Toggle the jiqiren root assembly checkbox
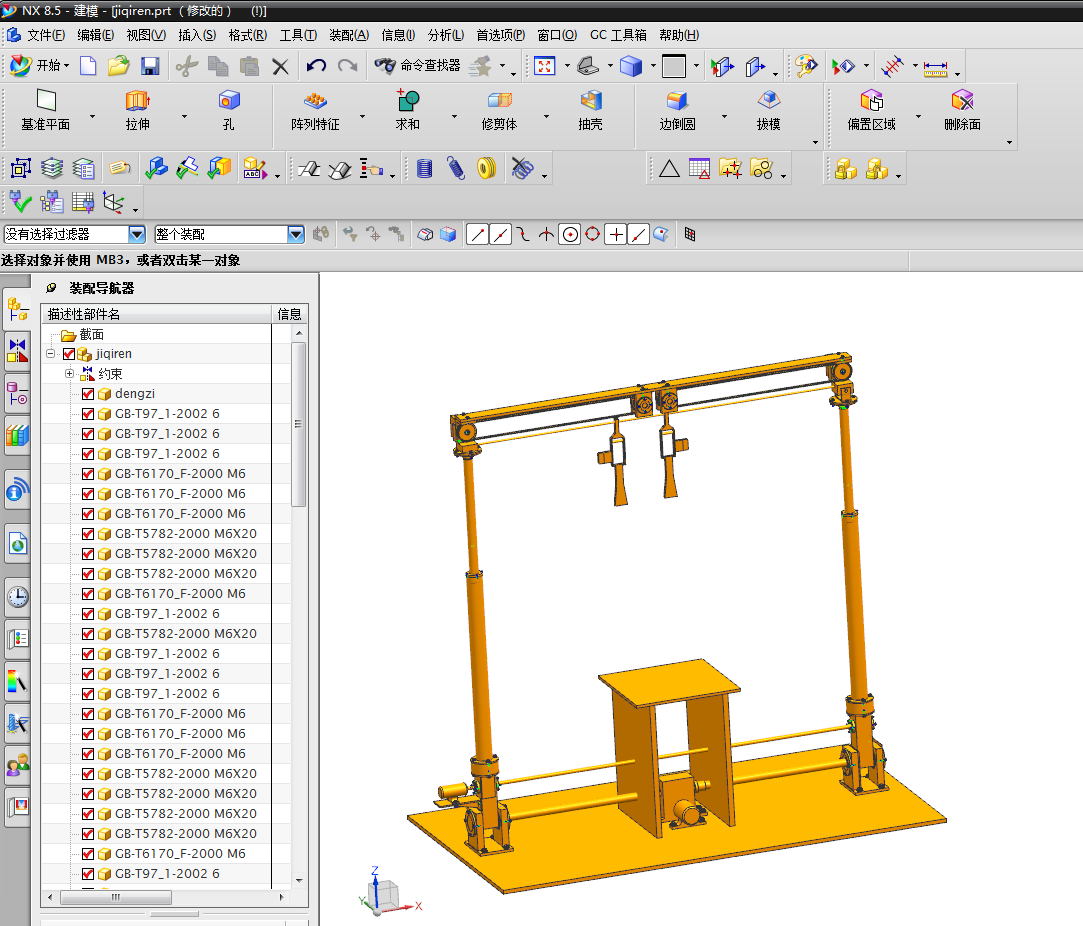This screenshot has width=1083, height=926. (x=69, y=354)
